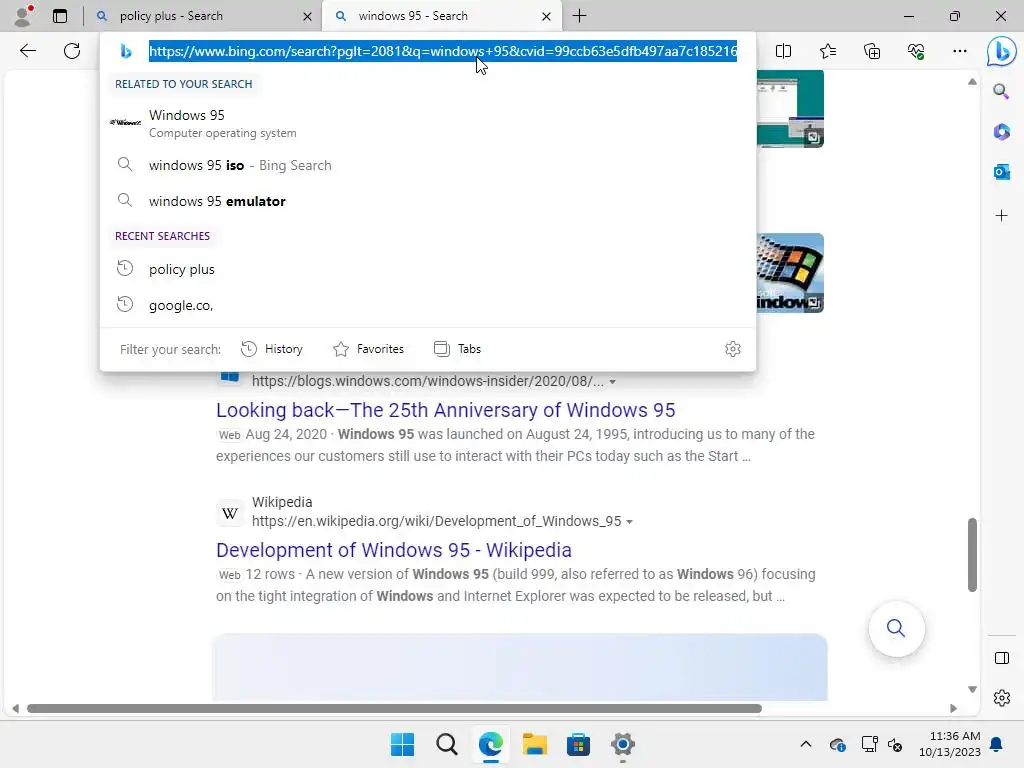Open Looking back 25th Anniversary of Windows 95 link
The height and width of the screenshot is (768, 1024).
[445, 410]
